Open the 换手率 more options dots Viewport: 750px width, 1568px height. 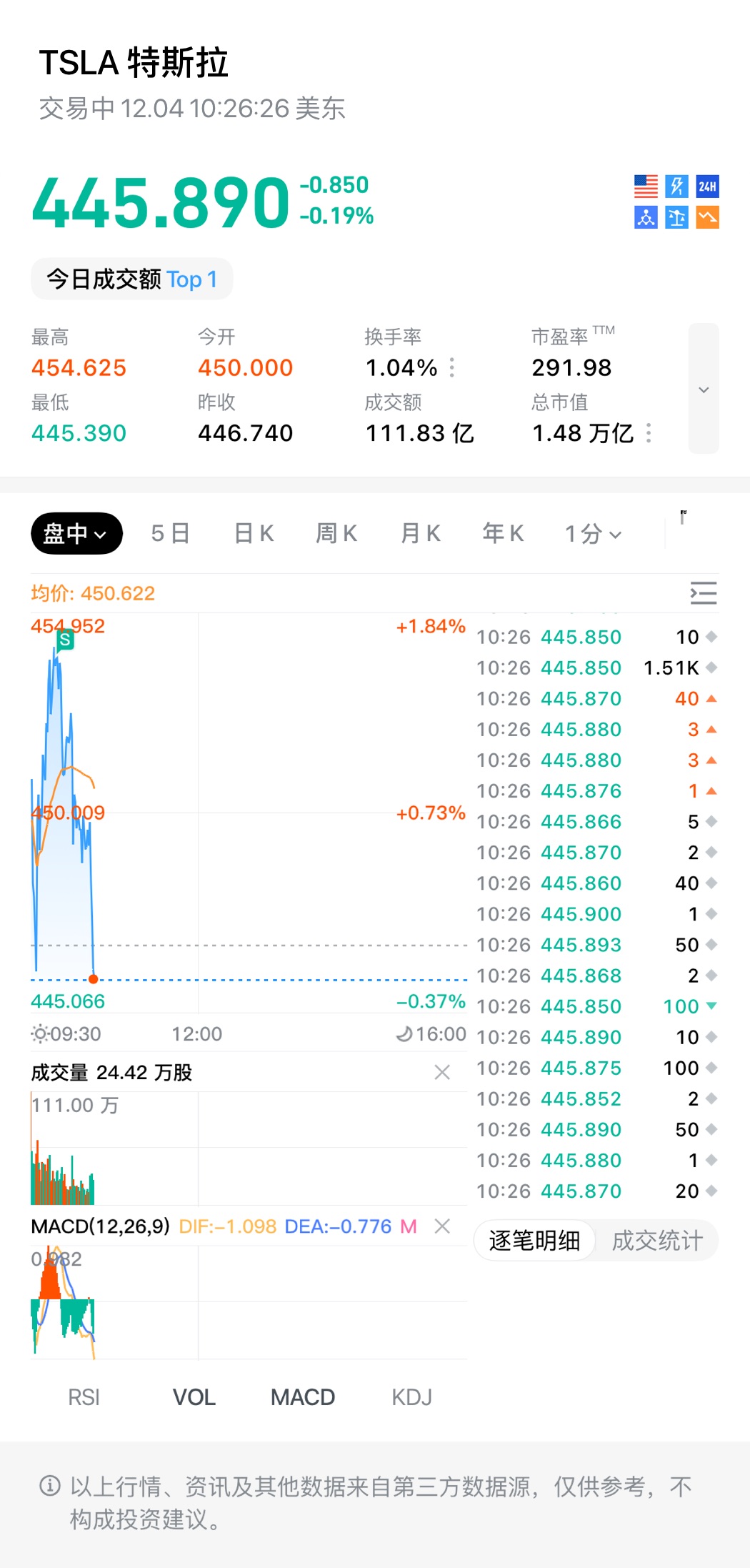452,367
